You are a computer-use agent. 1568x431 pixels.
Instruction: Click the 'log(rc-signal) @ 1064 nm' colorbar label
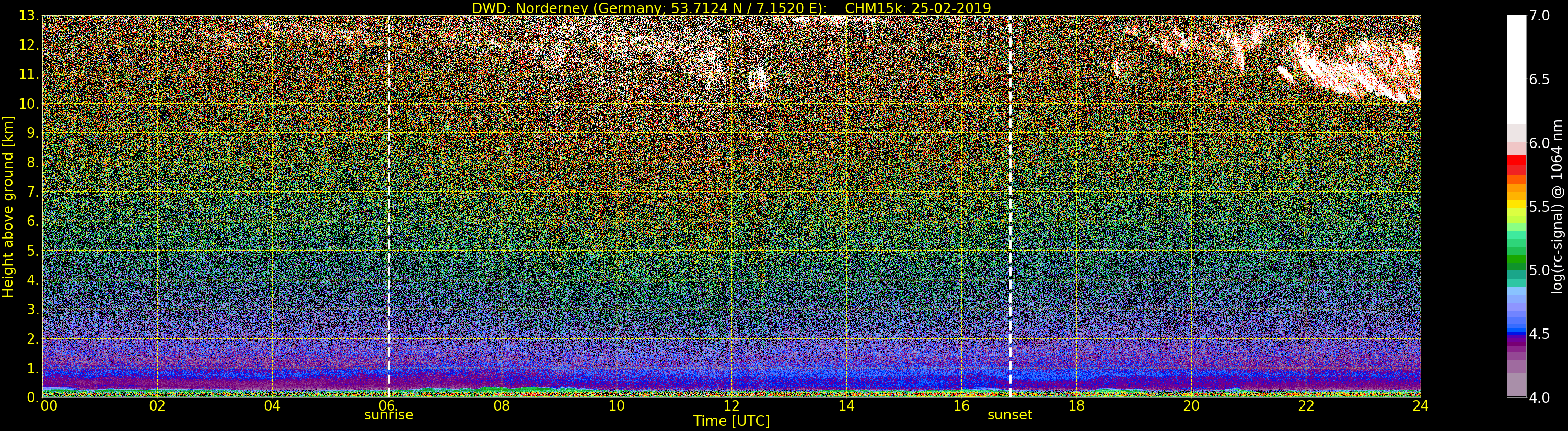click(1558, 206)
